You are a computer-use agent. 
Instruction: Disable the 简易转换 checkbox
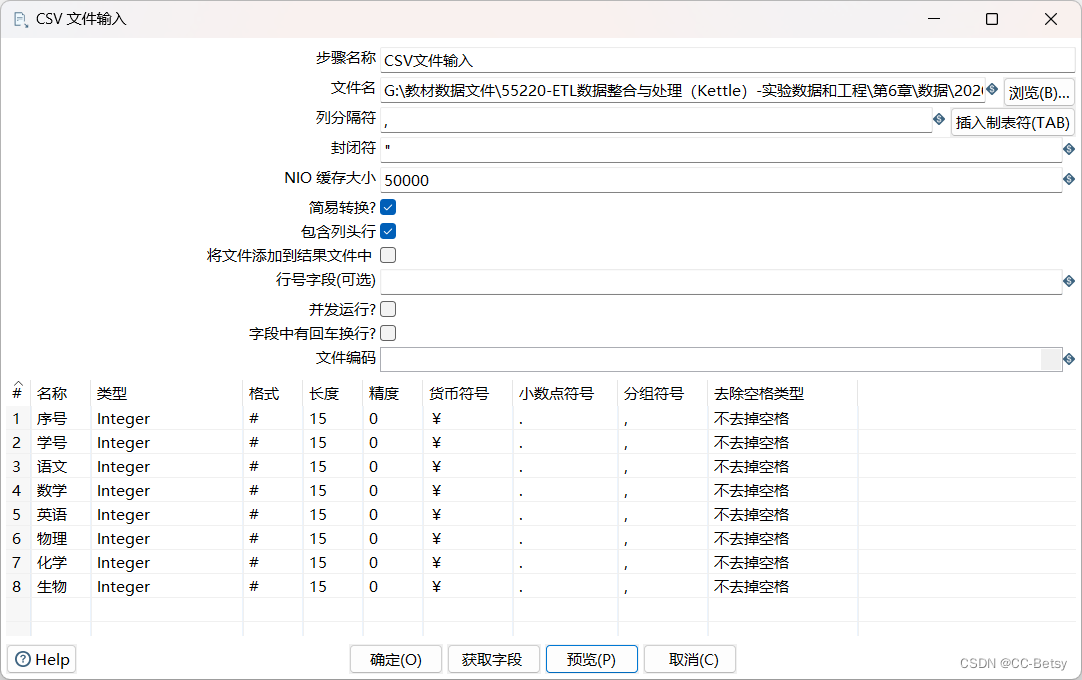[x=388, y=207]
